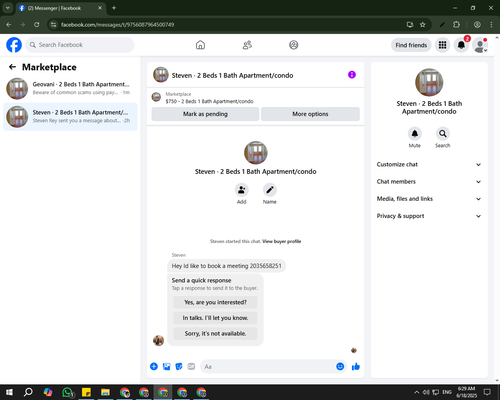Click the Name pencil edit icon
The image size is (500, 400).
pos(270,190)
